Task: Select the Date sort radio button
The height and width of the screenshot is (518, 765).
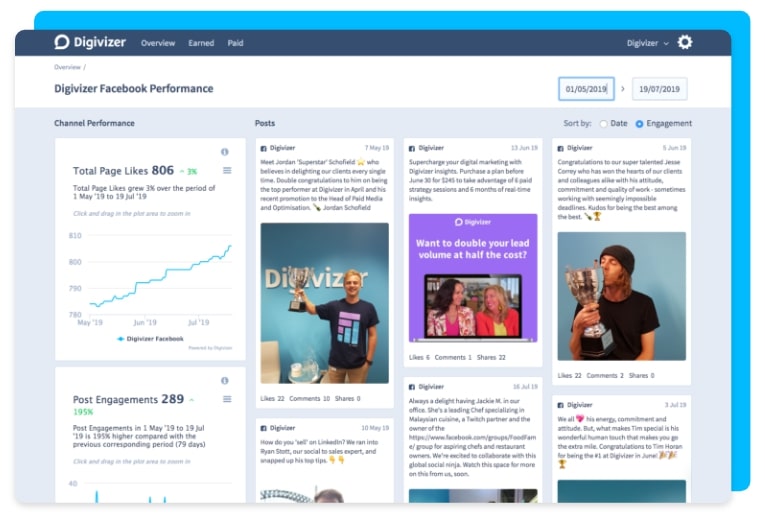Action: click(604, 124)
